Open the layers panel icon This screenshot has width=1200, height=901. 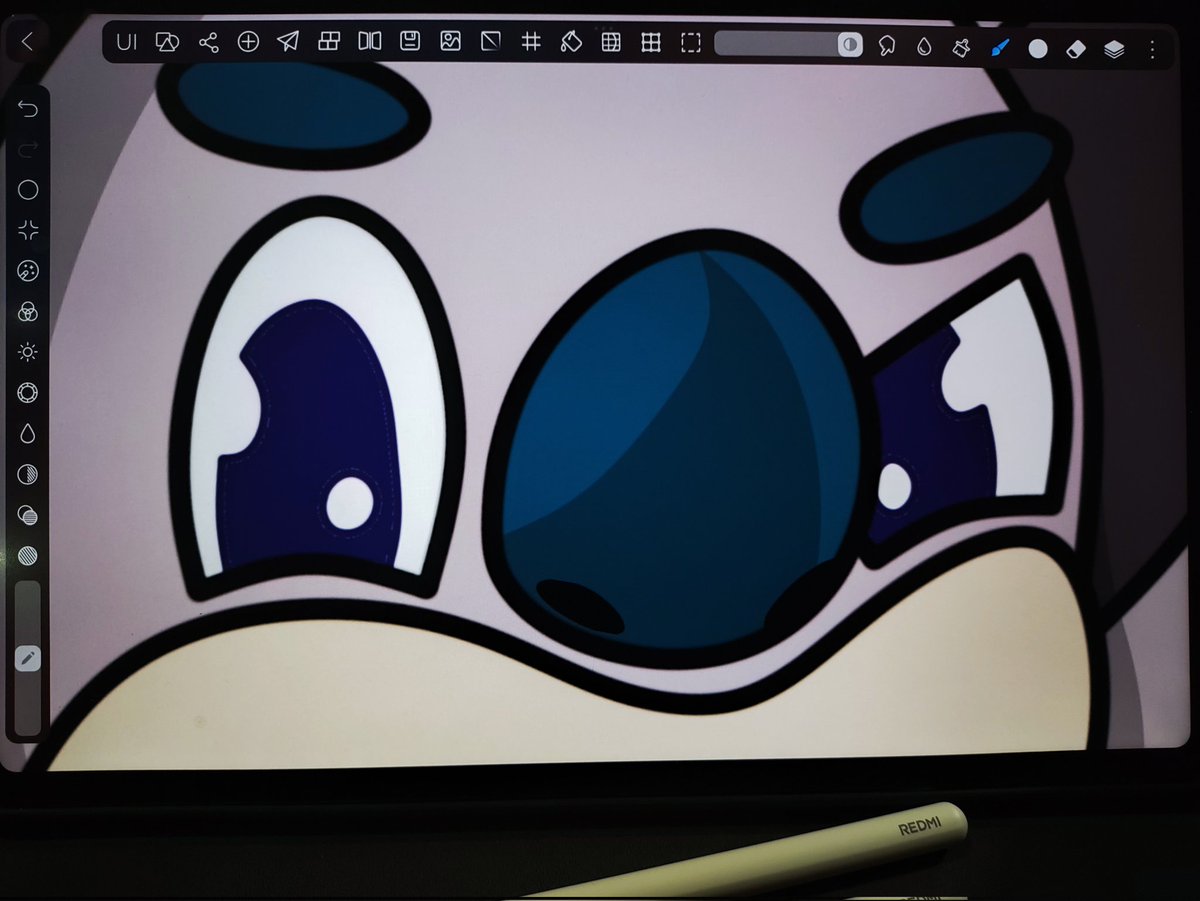point(1115,49)
